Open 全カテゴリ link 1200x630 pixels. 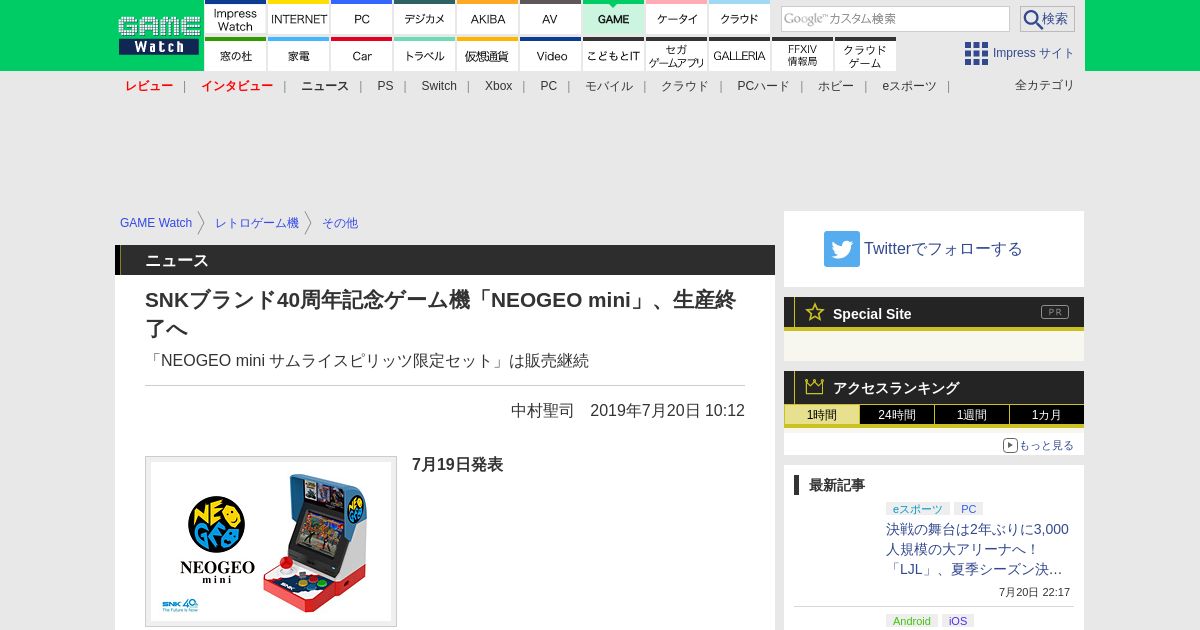pyautogui.click(x=1045, y=85)
